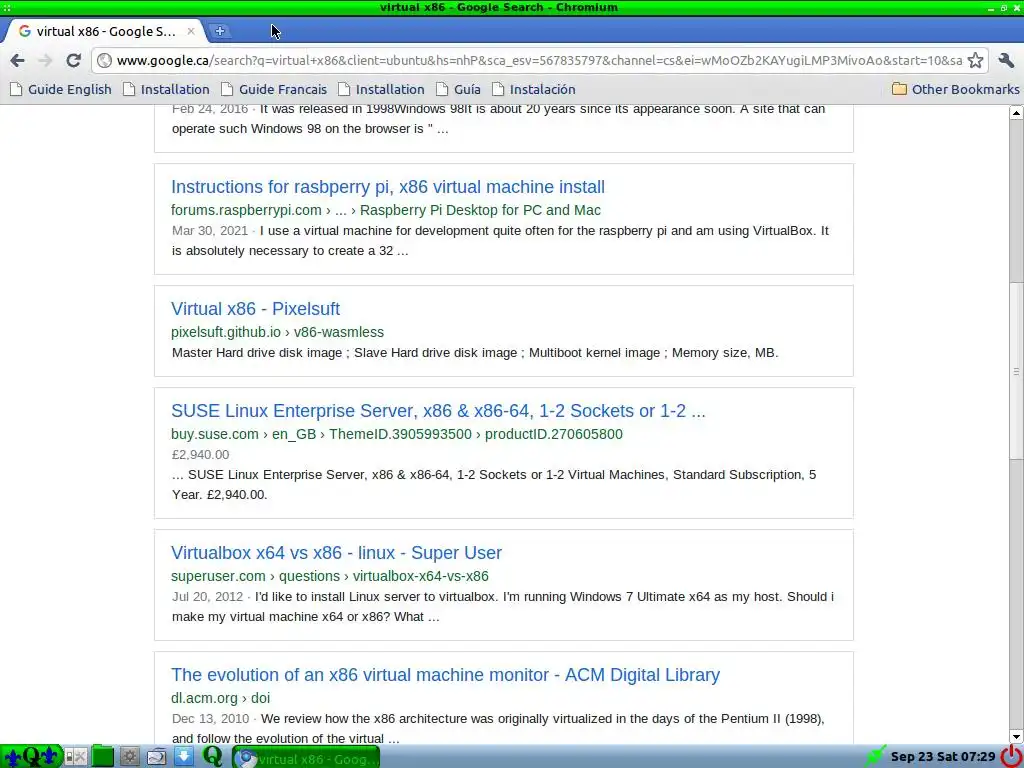1024x768 pixels.
Task: Click the page scrollbar down arrow
Action: (1016, 736)
